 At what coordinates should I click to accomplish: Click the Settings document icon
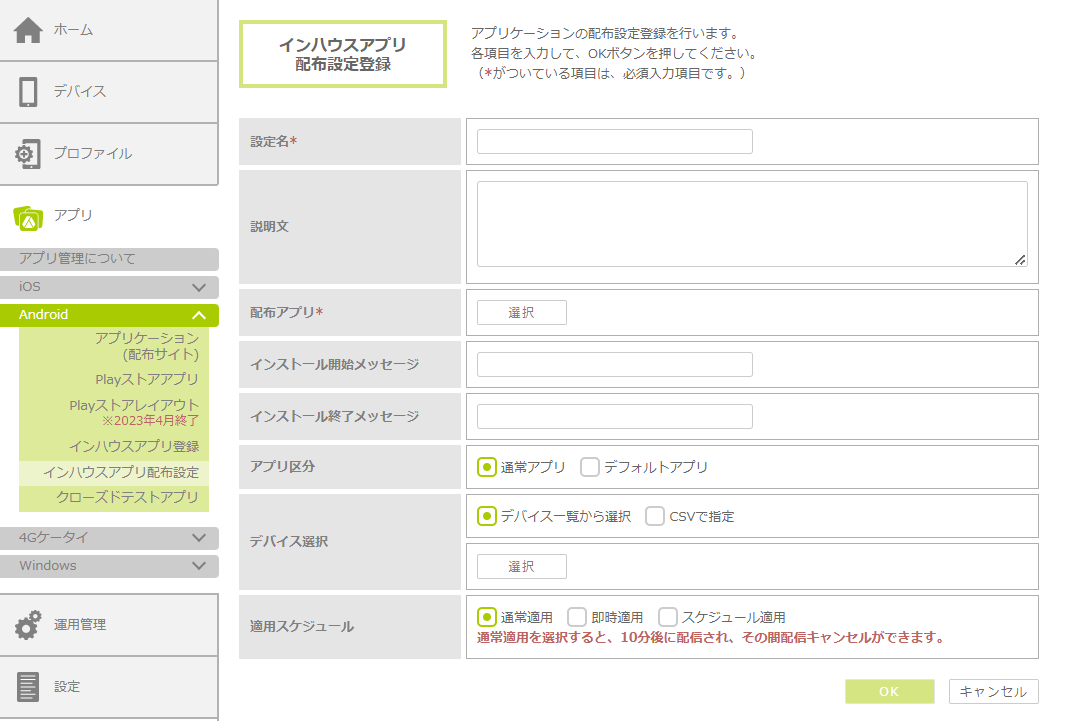coord(28,687)
